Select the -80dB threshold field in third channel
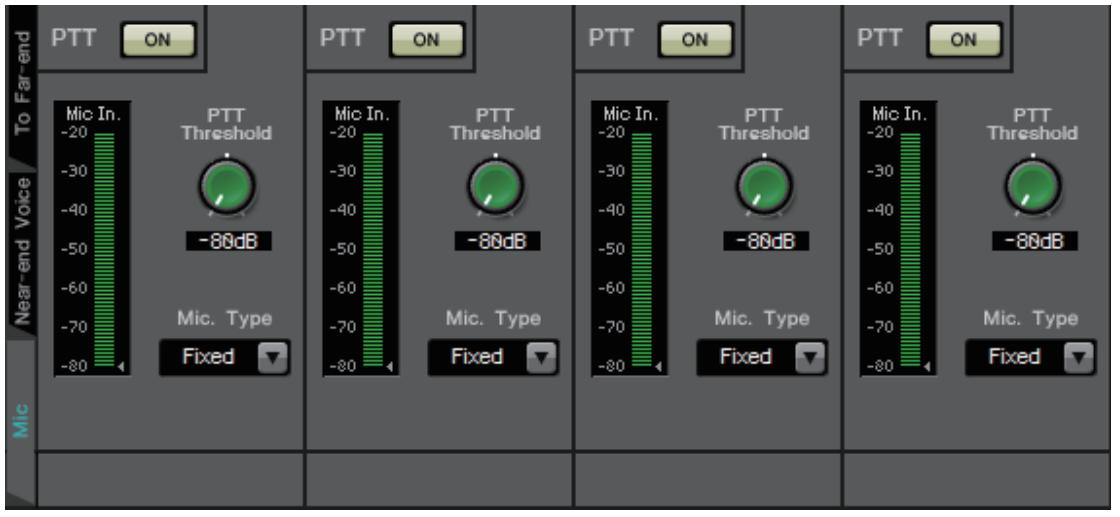Image resolution: width=1120 pixels, height=517 pixels. tap(766, 241)
